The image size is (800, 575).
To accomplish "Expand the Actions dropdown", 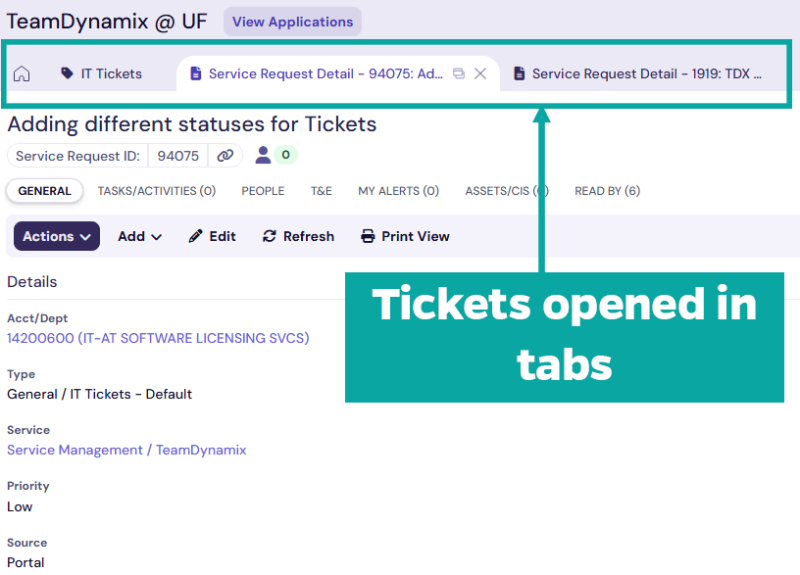I will click(x=57, y=236).
